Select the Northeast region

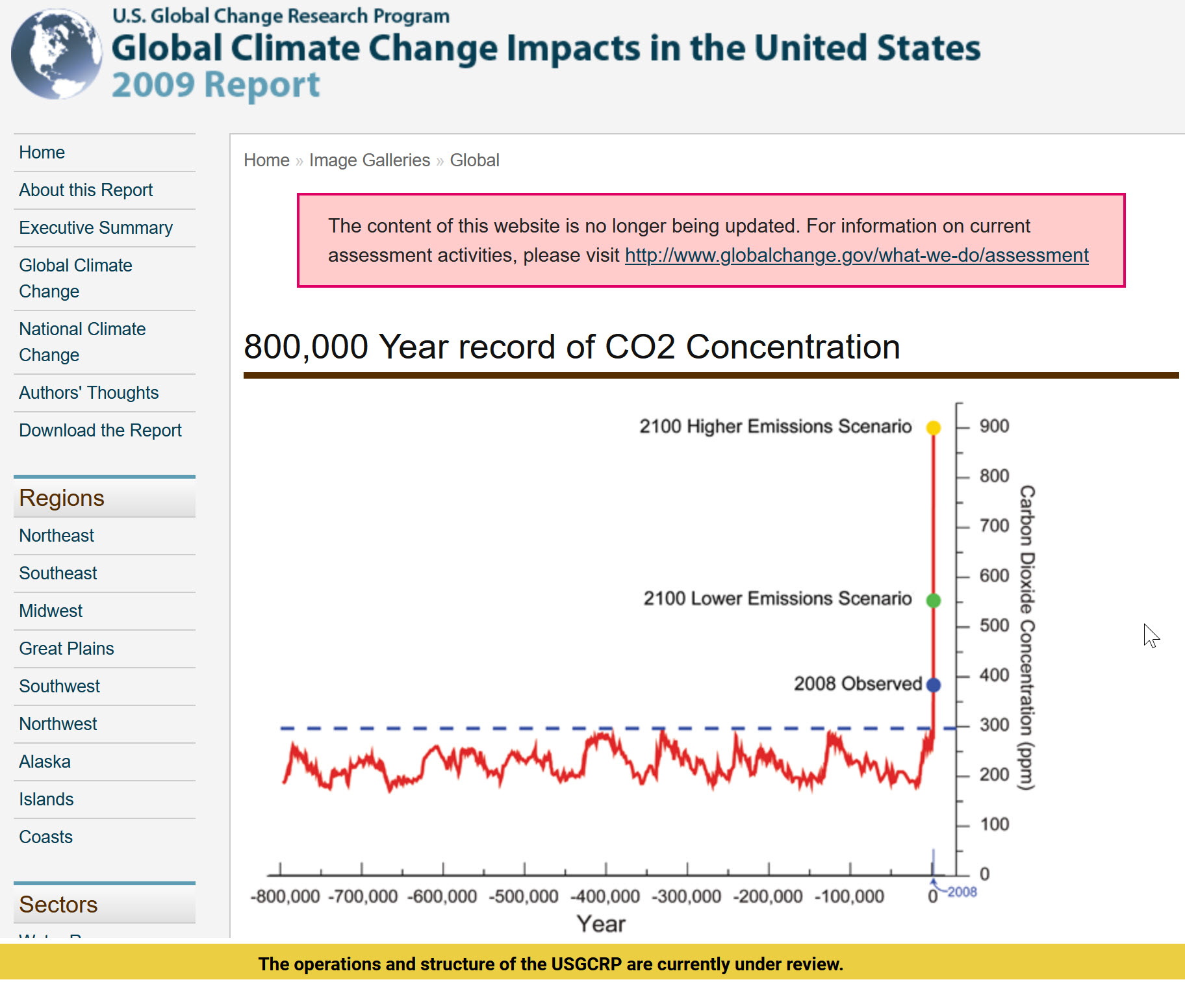(x=57, y=536)
